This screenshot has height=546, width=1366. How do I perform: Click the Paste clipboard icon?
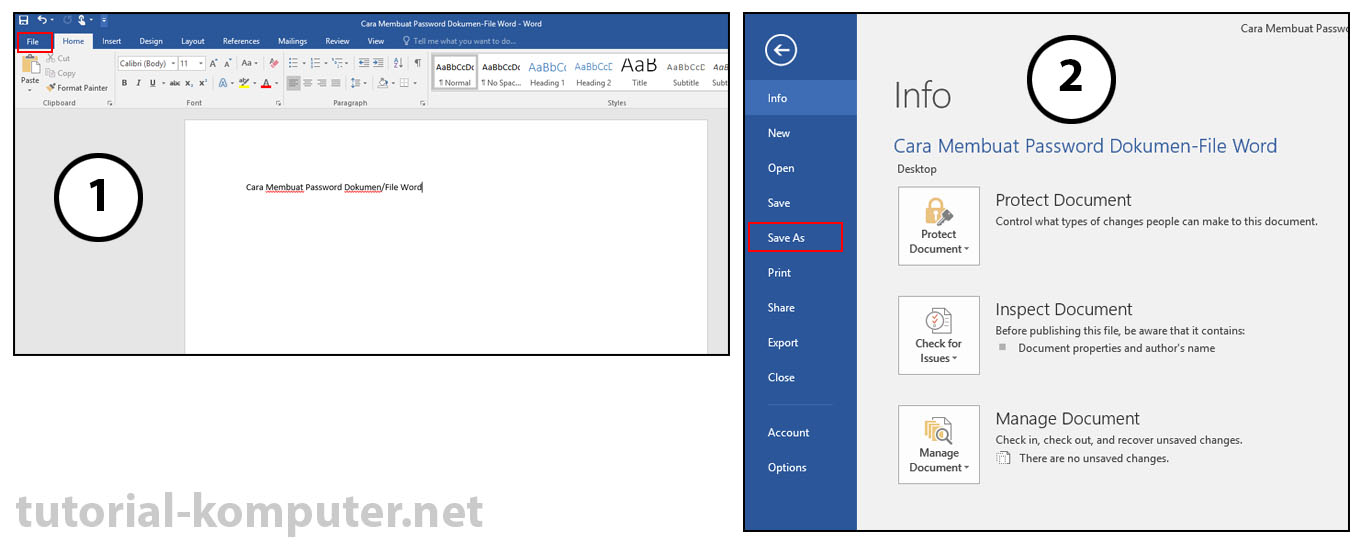point(31,66)
